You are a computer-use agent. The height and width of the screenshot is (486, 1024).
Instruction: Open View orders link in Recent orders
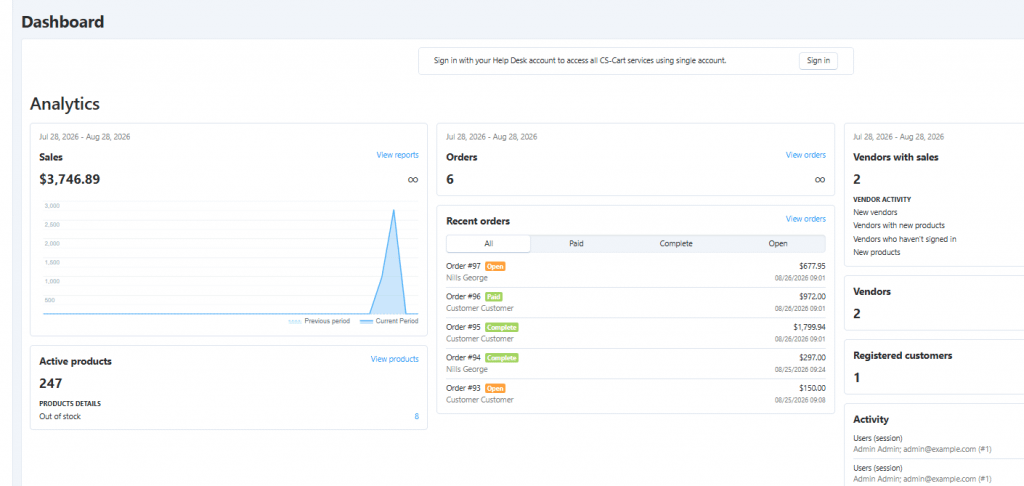[x=805, y=219]
